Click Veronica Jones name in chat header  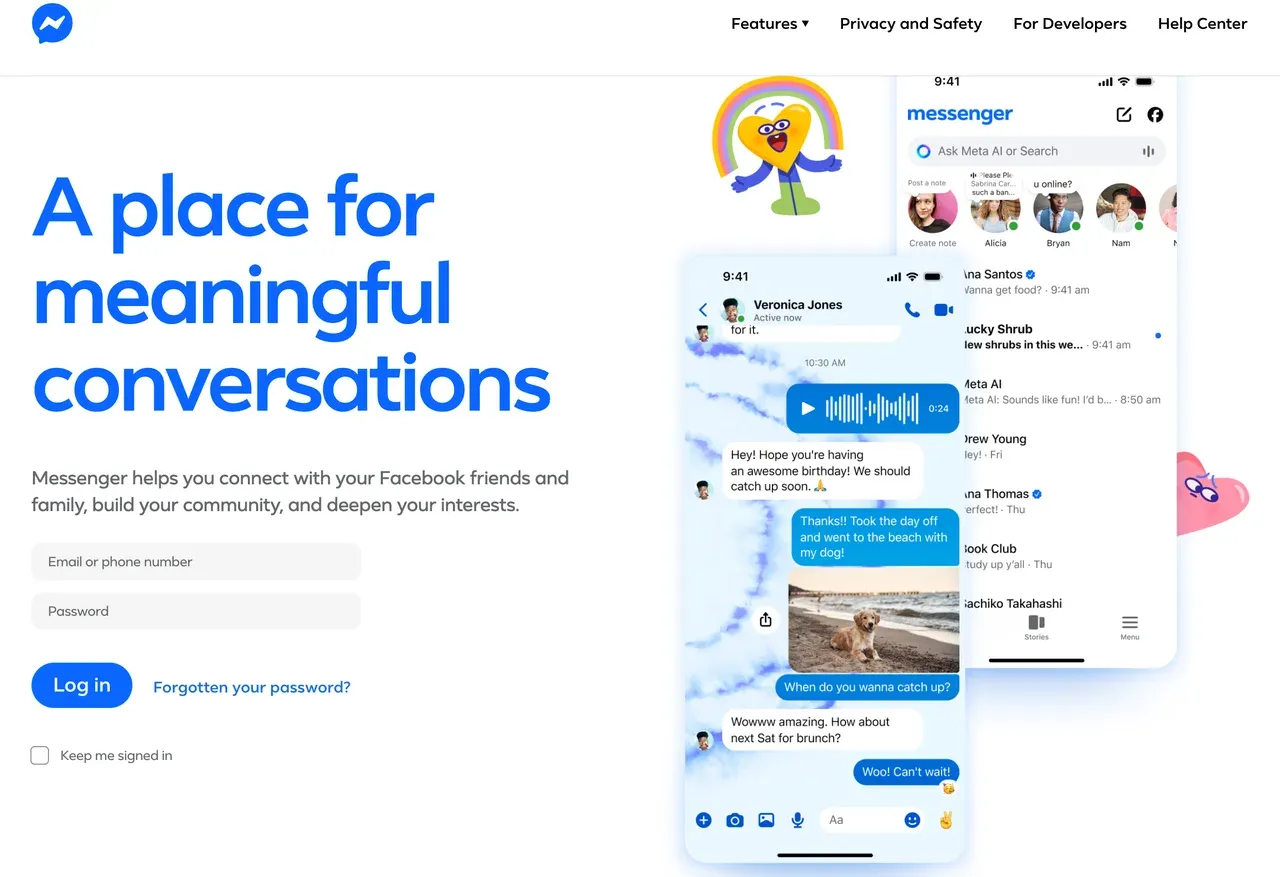point(798,304)
